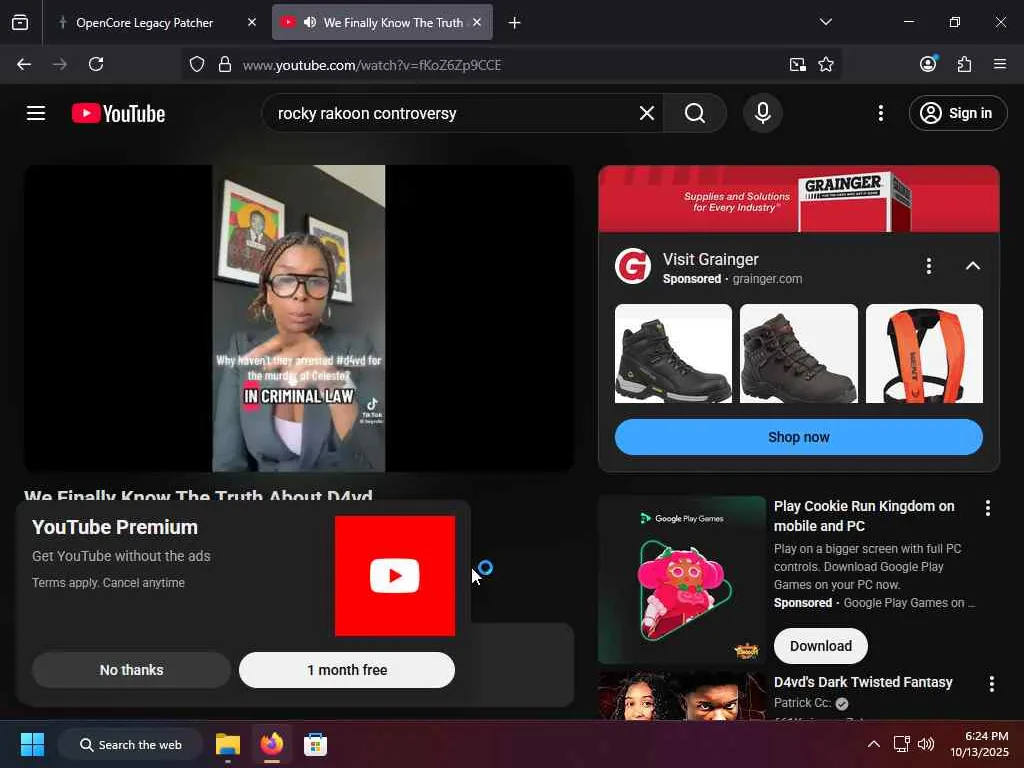
Task: Download Google Play Games
Action: (x=821, y=646)
